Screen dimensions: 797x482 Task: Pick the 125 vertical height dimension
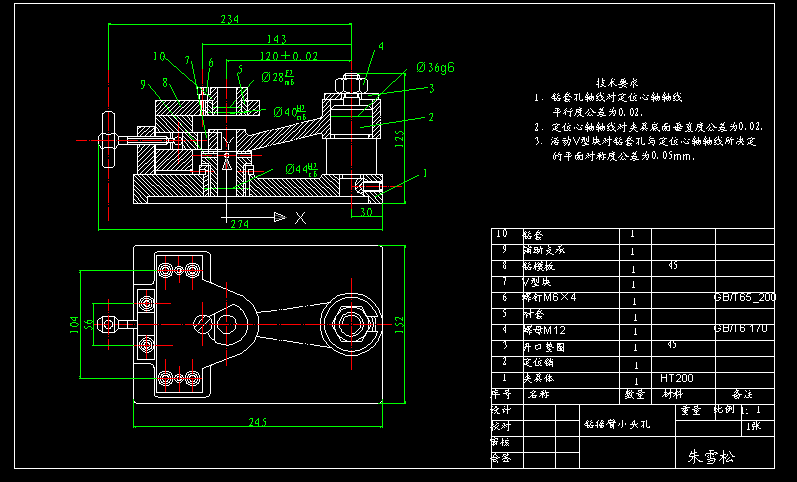click(400, 138)
